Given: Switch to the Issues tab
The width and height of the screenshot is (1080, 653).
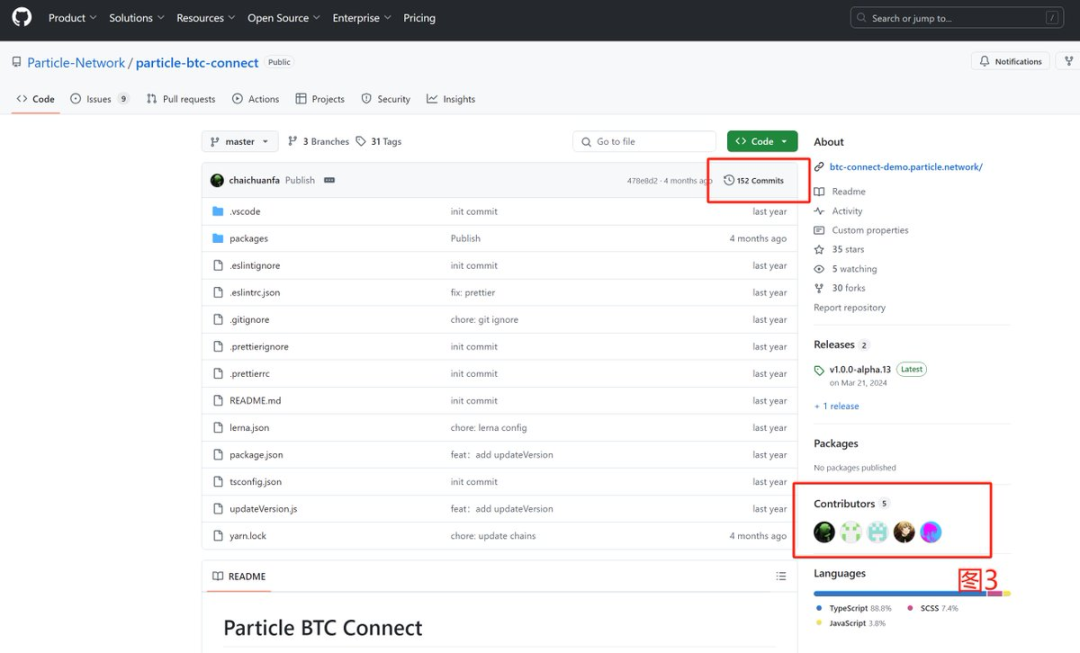Looking at the screenshot, I should pos(99,99).
